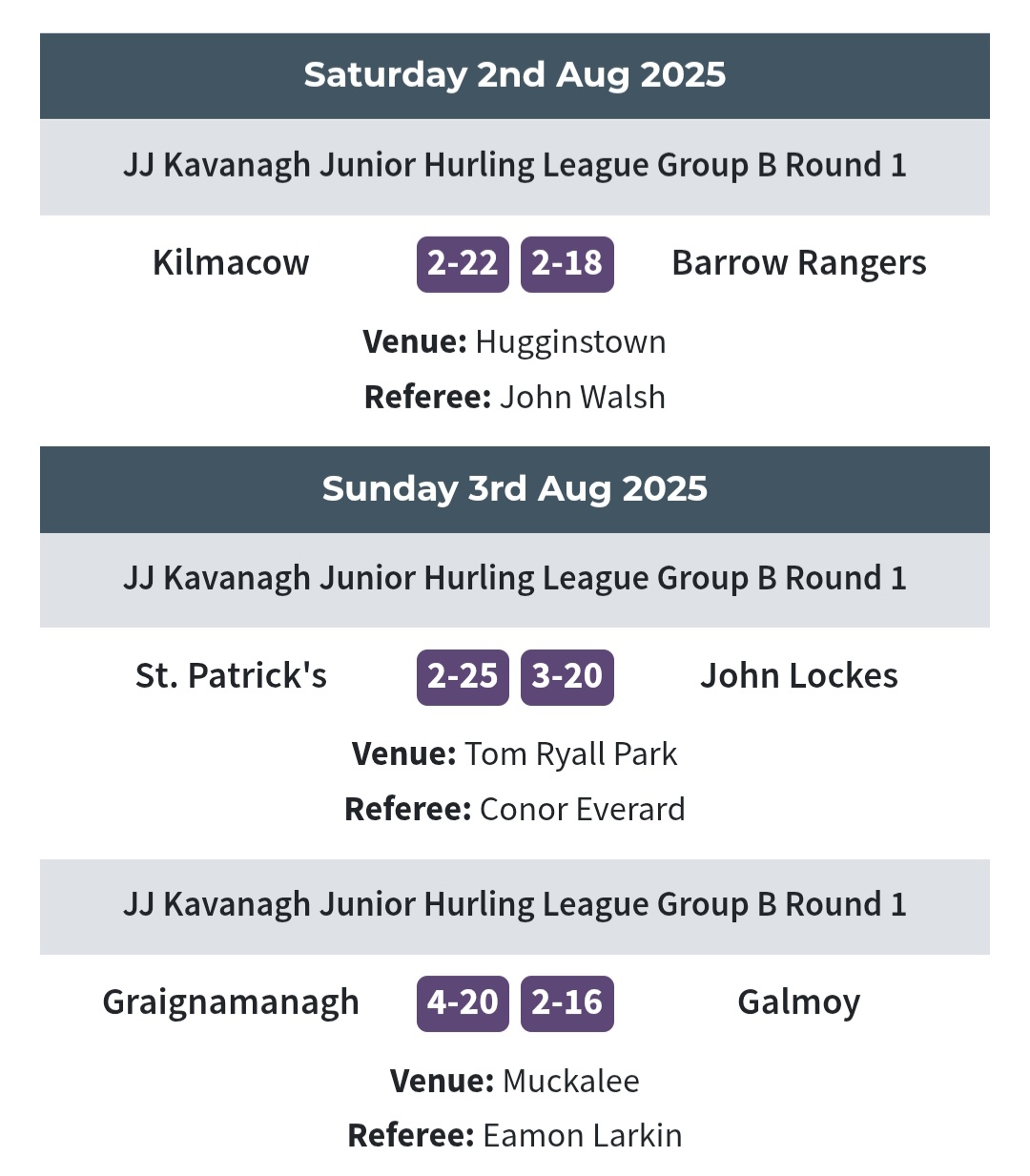Click Graignamanagh's 4-20 score badge

(463, 1003)
